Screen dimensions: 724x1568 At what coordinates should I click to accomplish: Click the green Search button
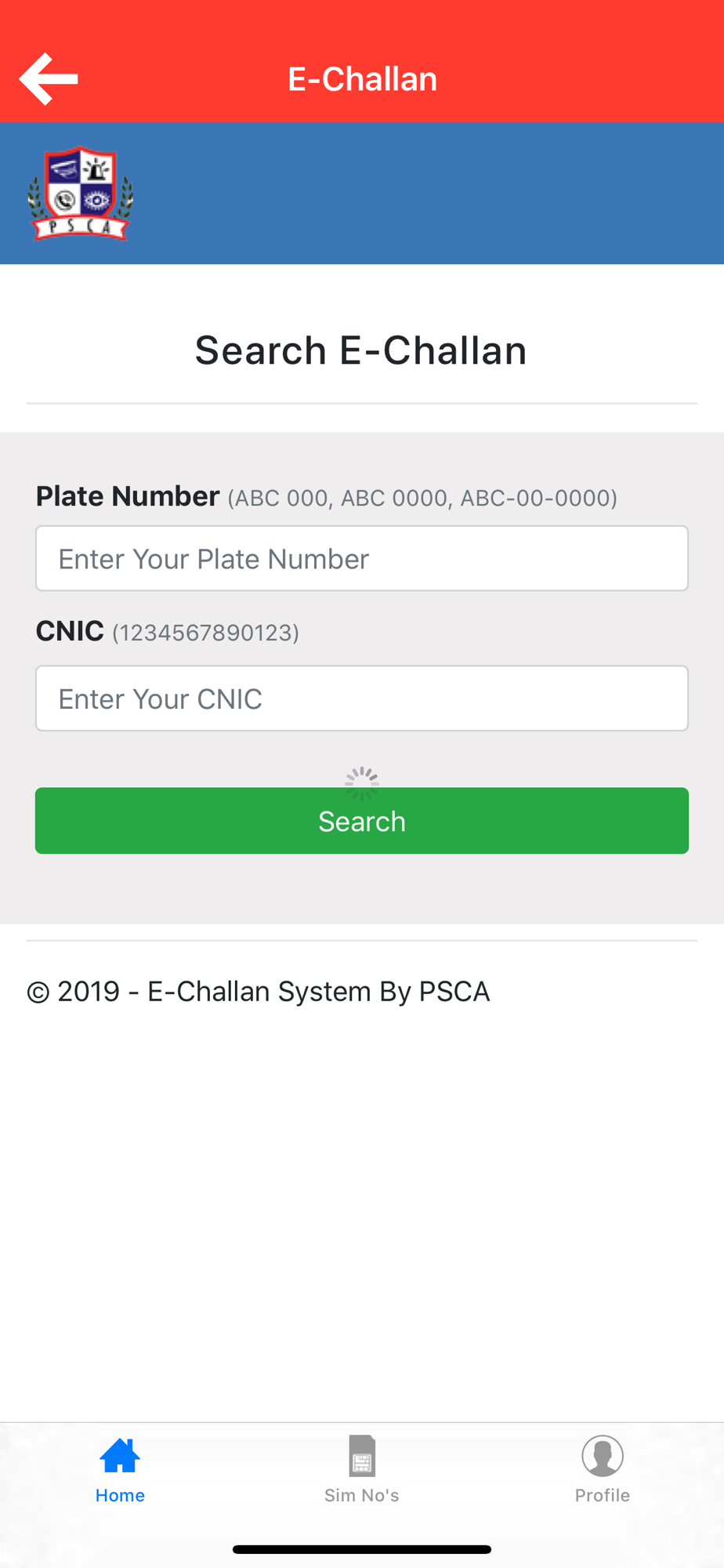362,821
